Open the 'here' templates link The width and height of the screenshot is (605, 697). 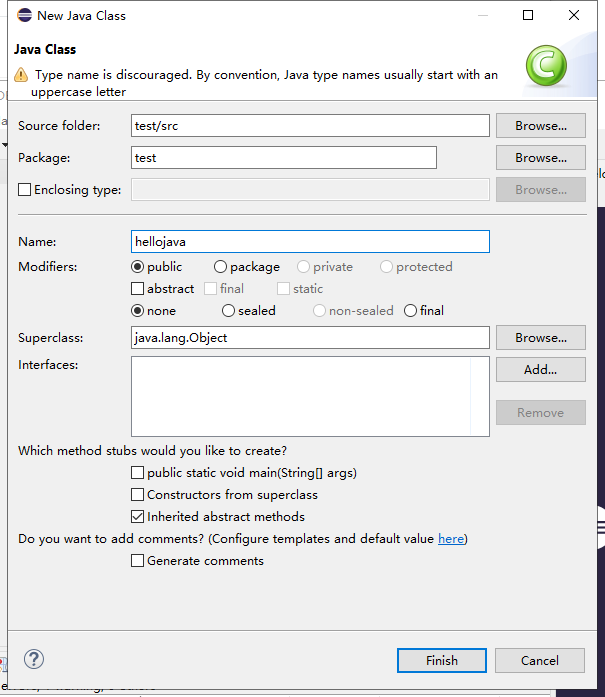point(450,539)
